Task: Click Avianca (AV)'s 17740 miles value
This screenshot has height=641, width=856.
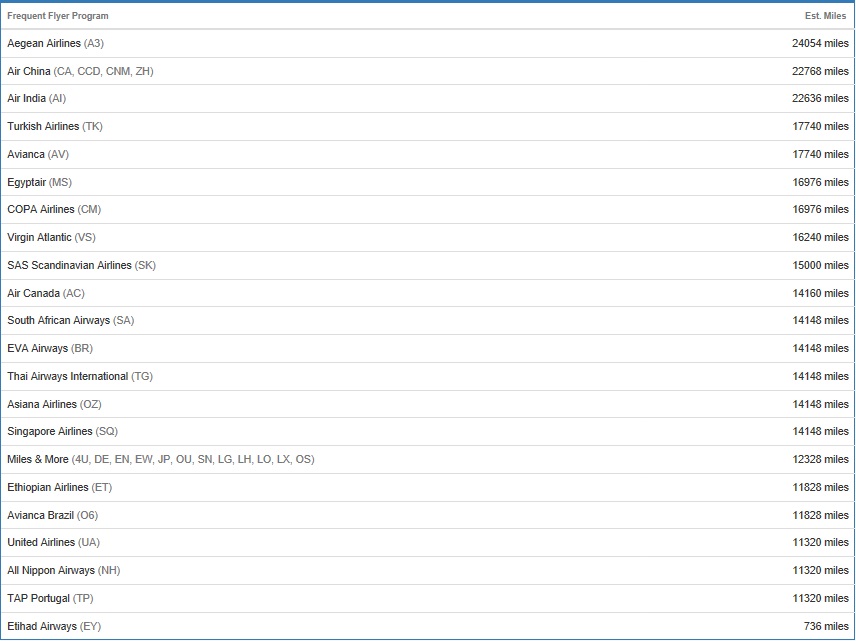Action: pos(821,154)
